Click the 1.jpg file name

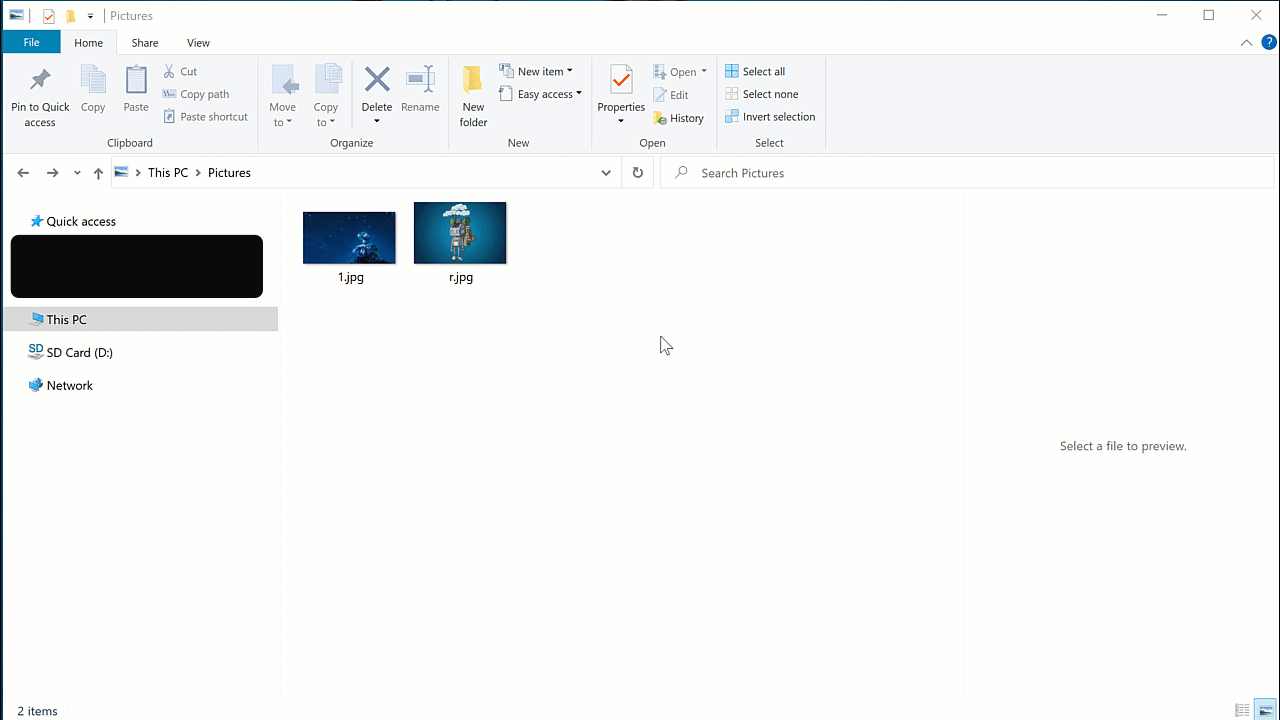click(350, 277)
